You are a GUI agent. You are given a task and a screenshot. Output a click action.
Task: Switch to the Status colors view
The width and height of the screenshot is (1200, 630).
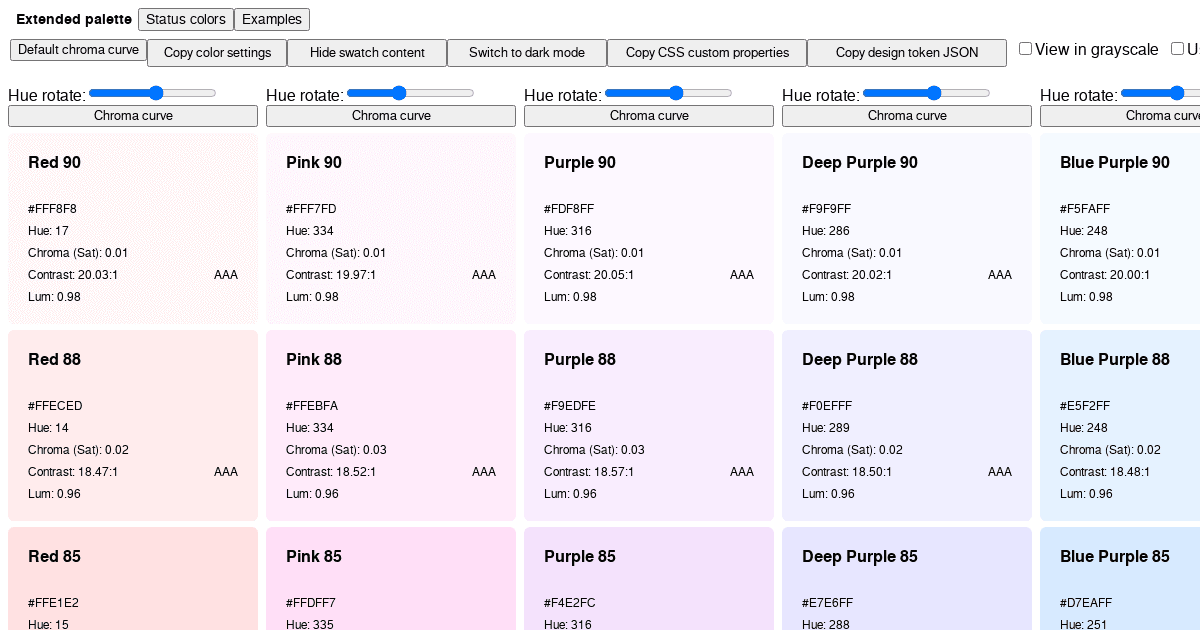click(185, 19)
